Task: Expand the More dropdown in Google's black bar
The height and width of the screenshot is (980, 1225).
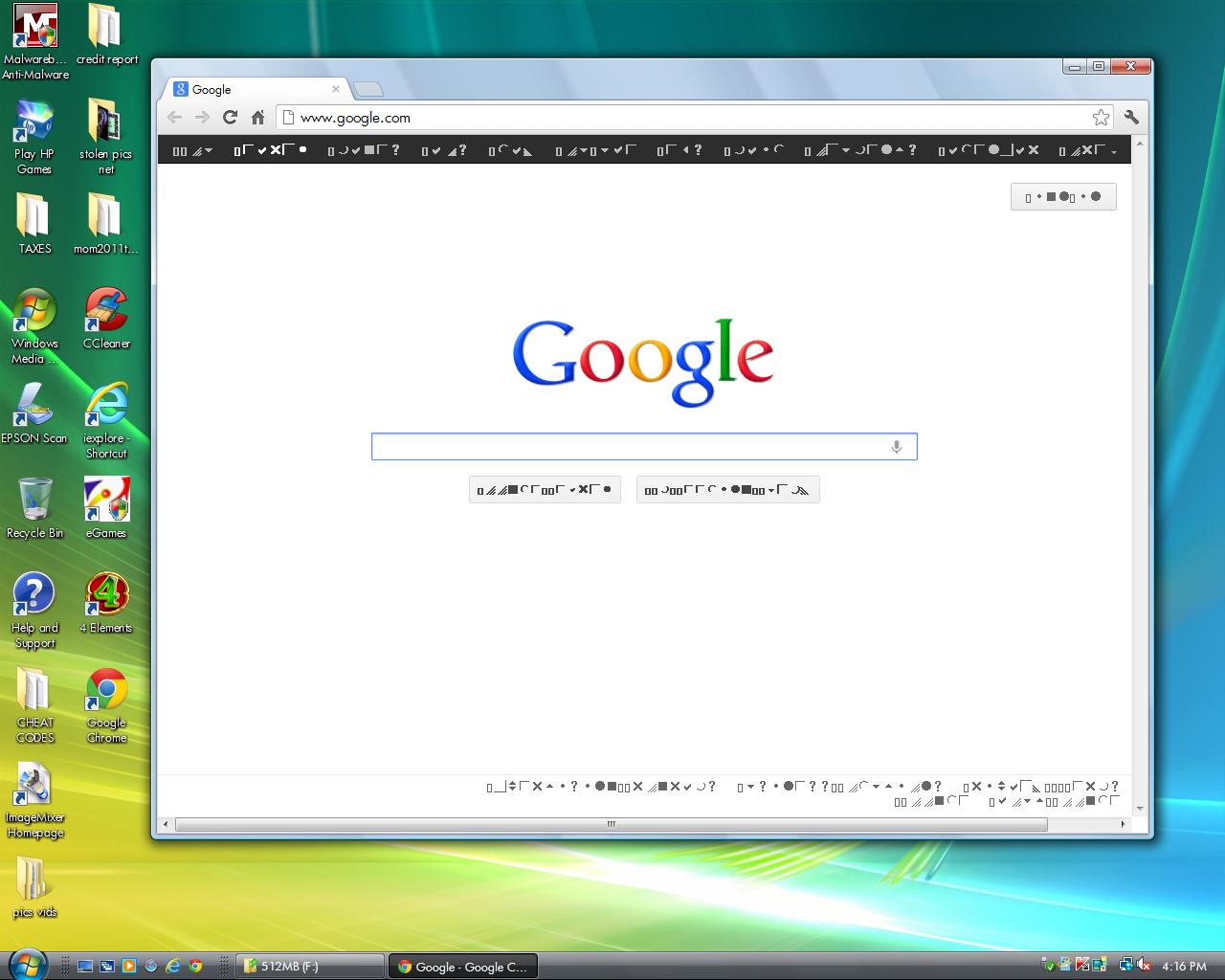Action: (1088, 150)
